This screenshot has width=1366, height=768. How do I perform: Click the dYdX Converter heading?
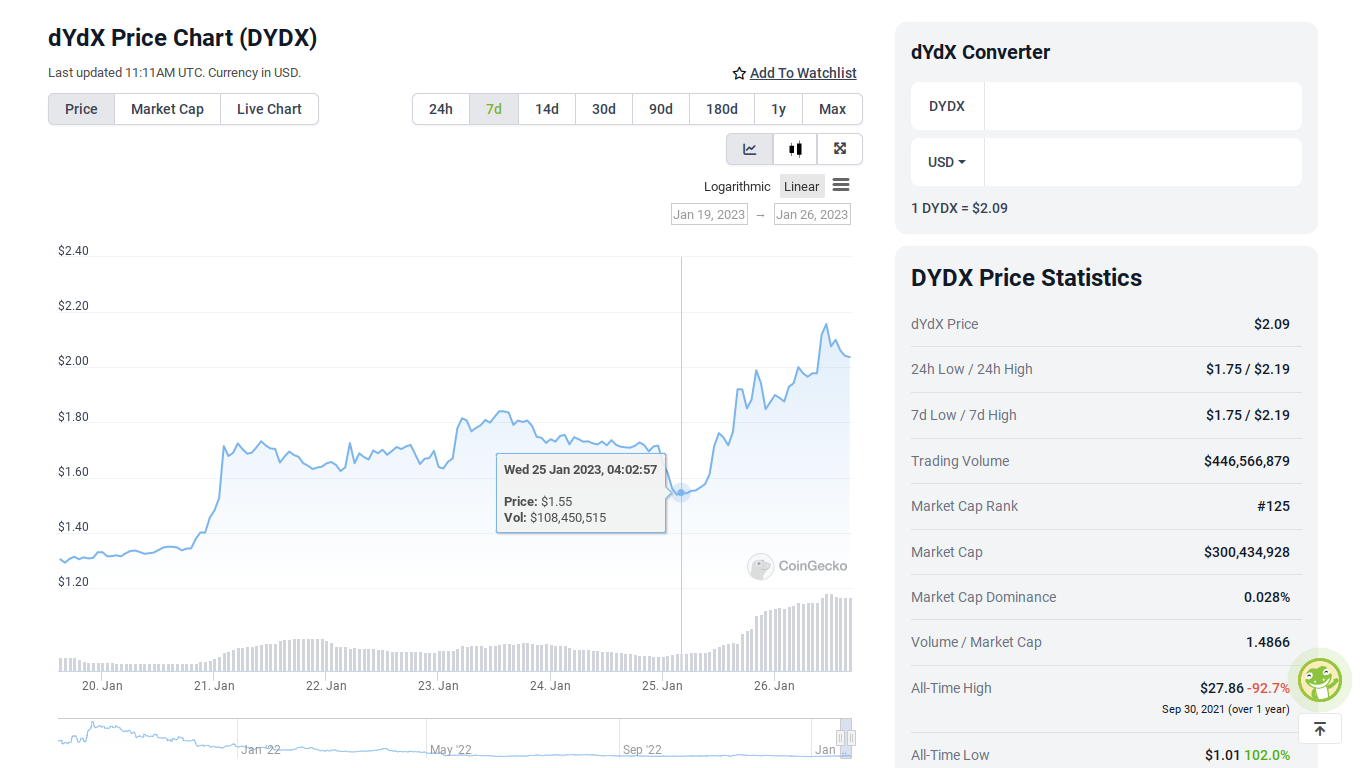point(981,52)
